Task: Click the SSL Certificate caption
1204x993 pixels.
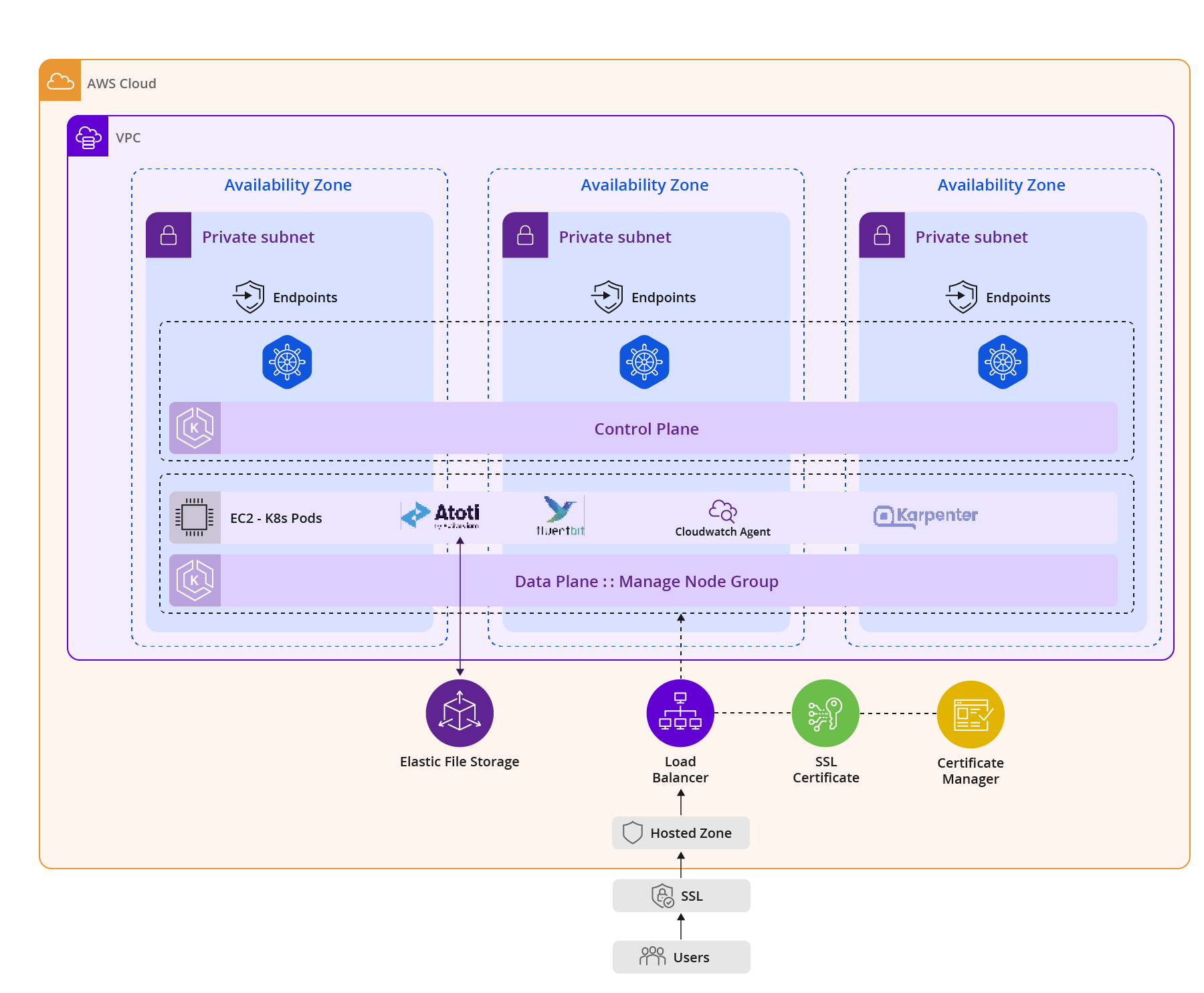Action: 826,770
